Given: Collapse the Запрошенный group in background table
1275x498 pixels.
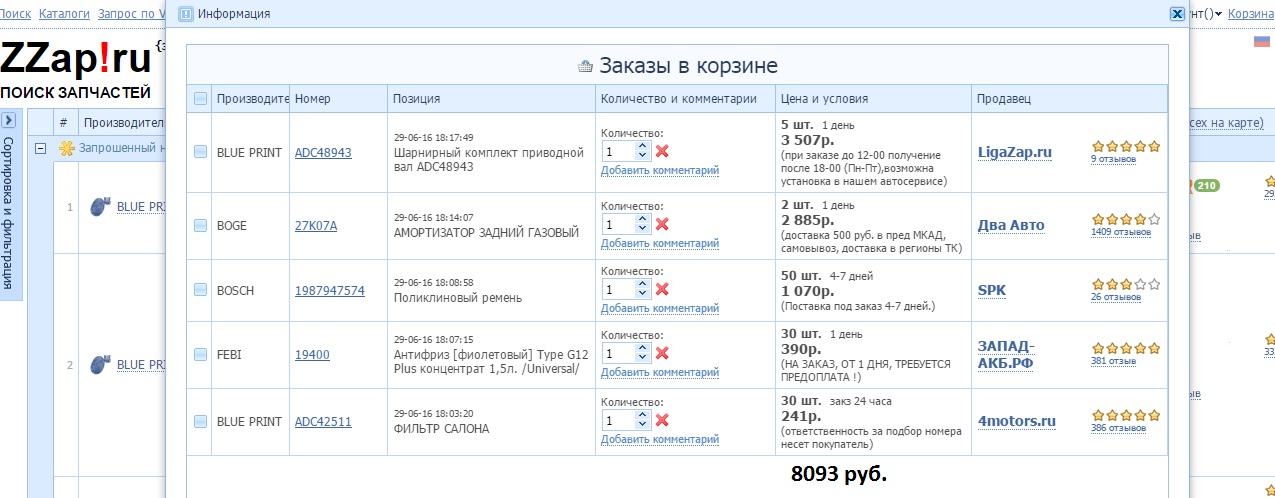Looking at the screenshot, I should point(41,148).
